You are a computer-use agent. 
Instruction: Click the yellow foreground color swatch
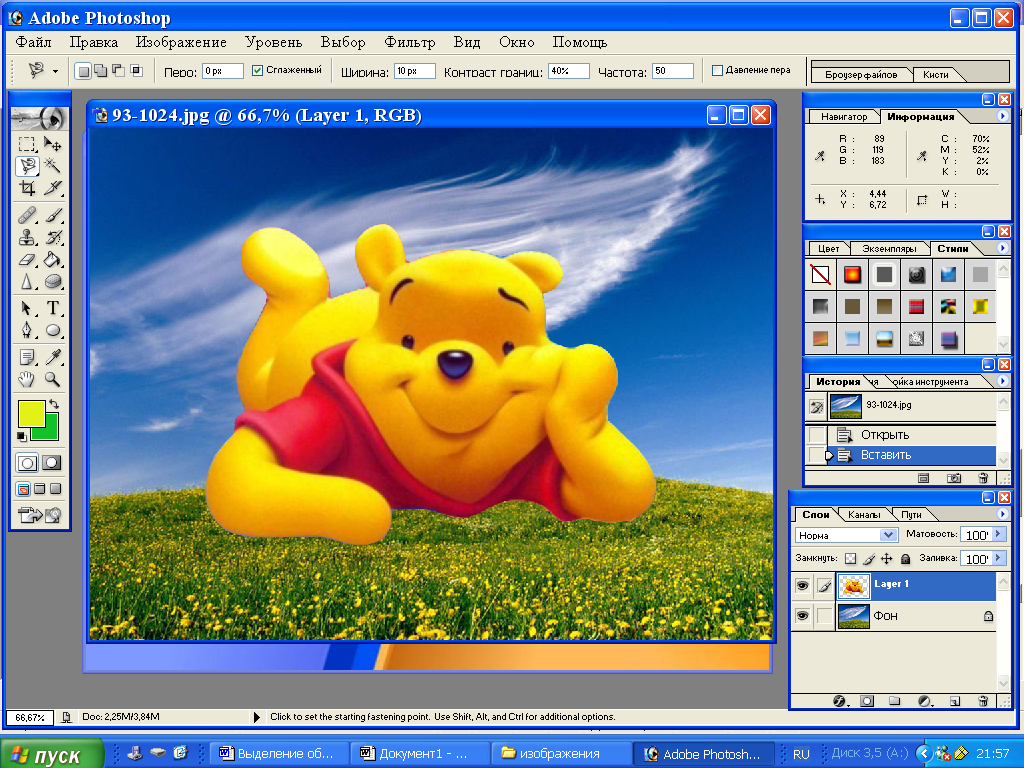[x=31, y=414]
